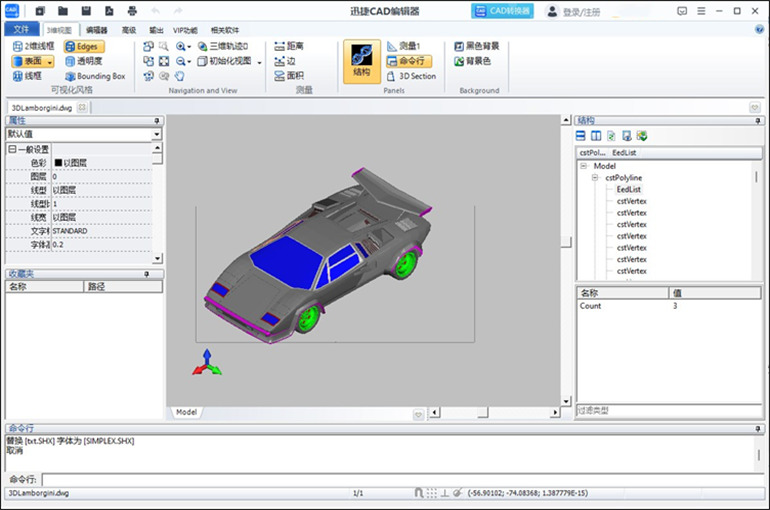Click the viewport horizontal scrollbar thumb
Viewport: 770px width, 510px height.
click(x=483, y=413)
